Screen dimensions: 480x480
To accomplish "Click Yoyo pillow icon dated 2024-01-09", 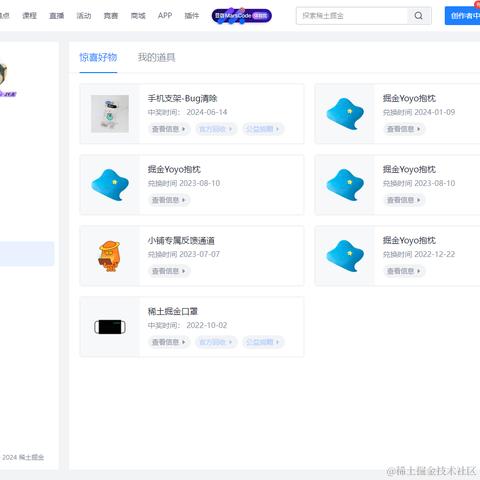I will pos(345,114).
